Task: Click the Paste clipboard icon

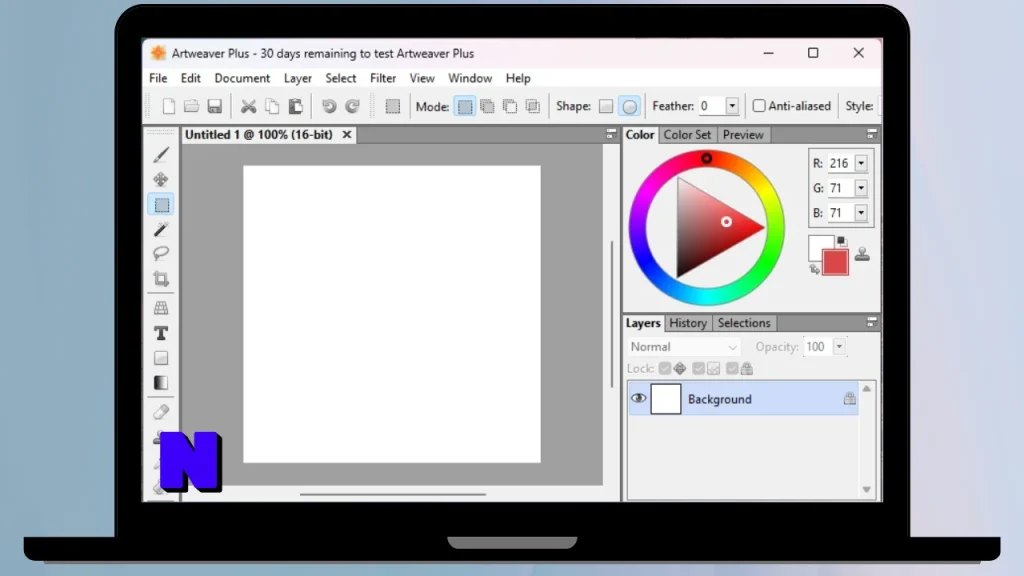Action: (x=295, y=106)
